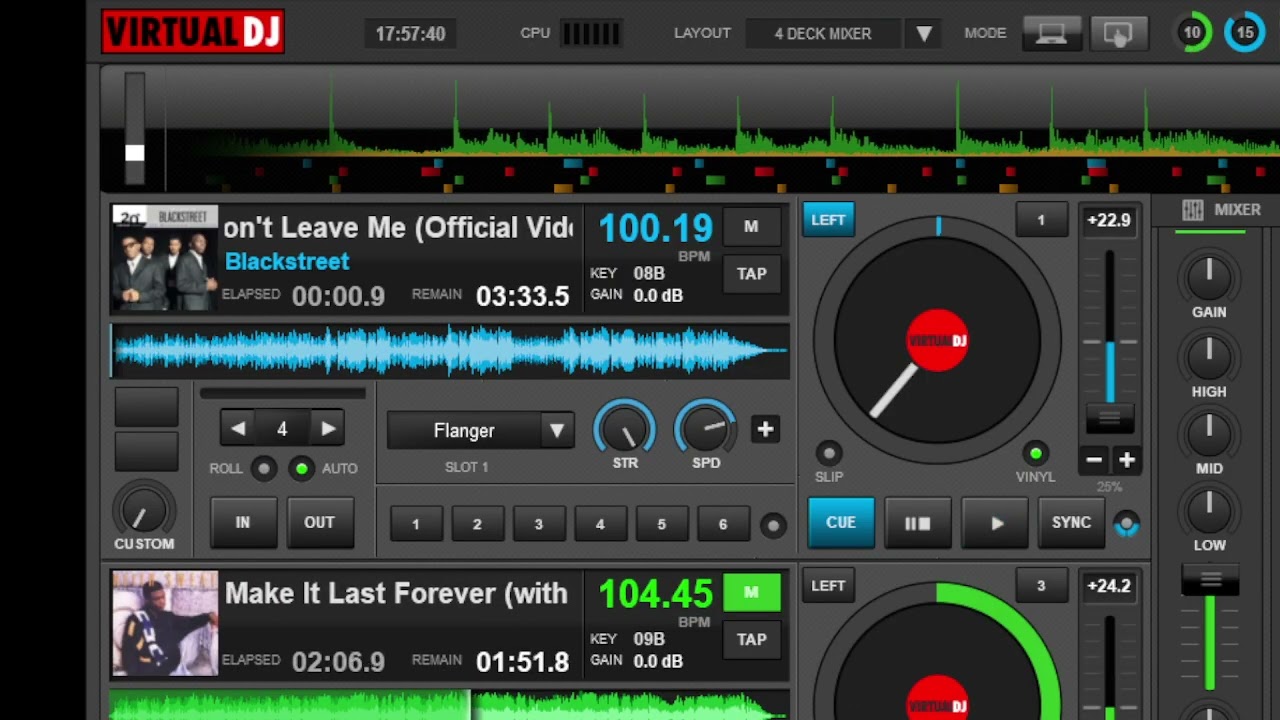The image size is (1280, 720).
Task: Click Make It Last Forever cover thumbnail
Action: click(x=164, y=623)
